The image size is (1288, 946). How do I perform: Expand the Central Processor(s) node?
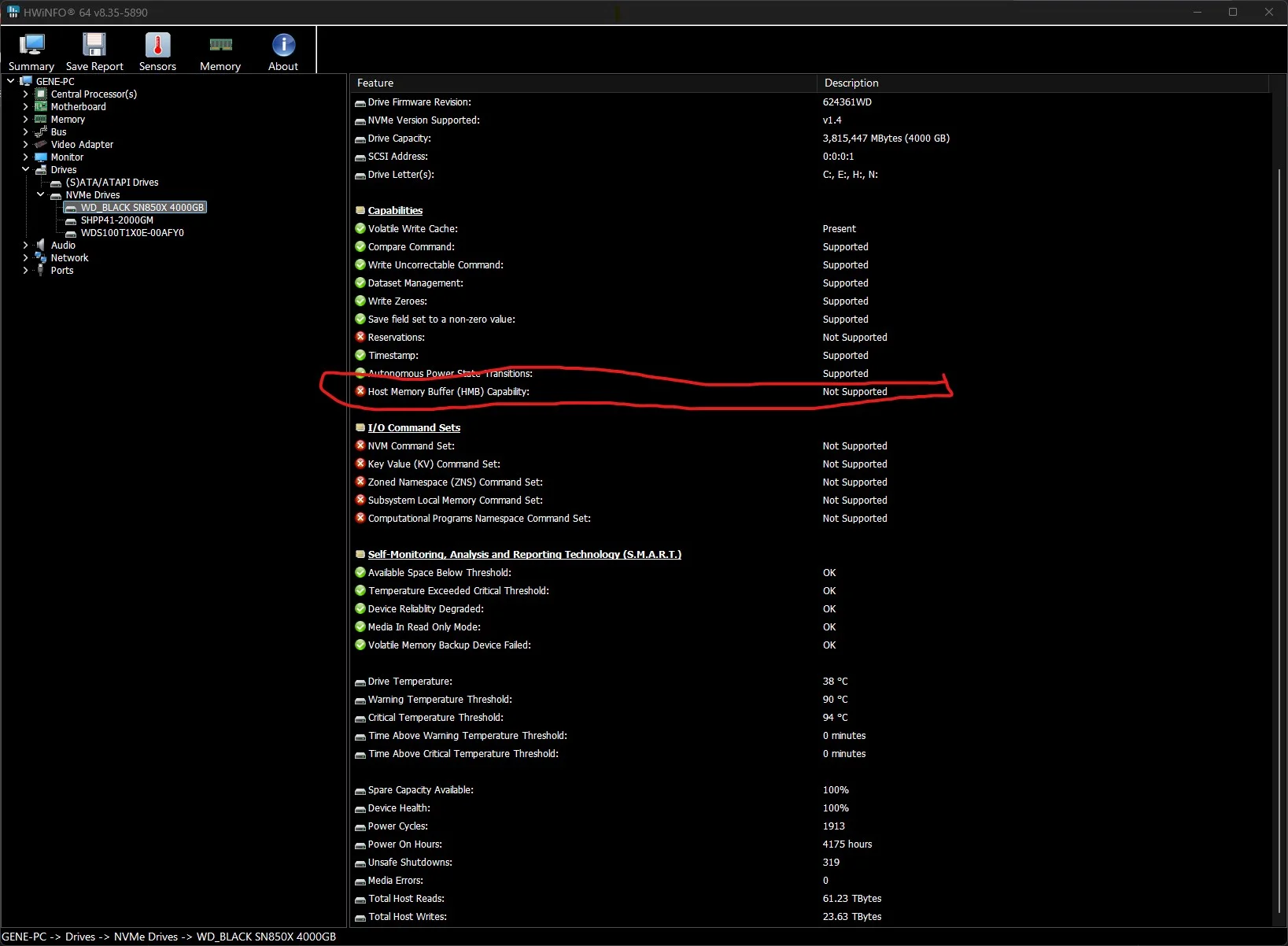coord(26,94)
